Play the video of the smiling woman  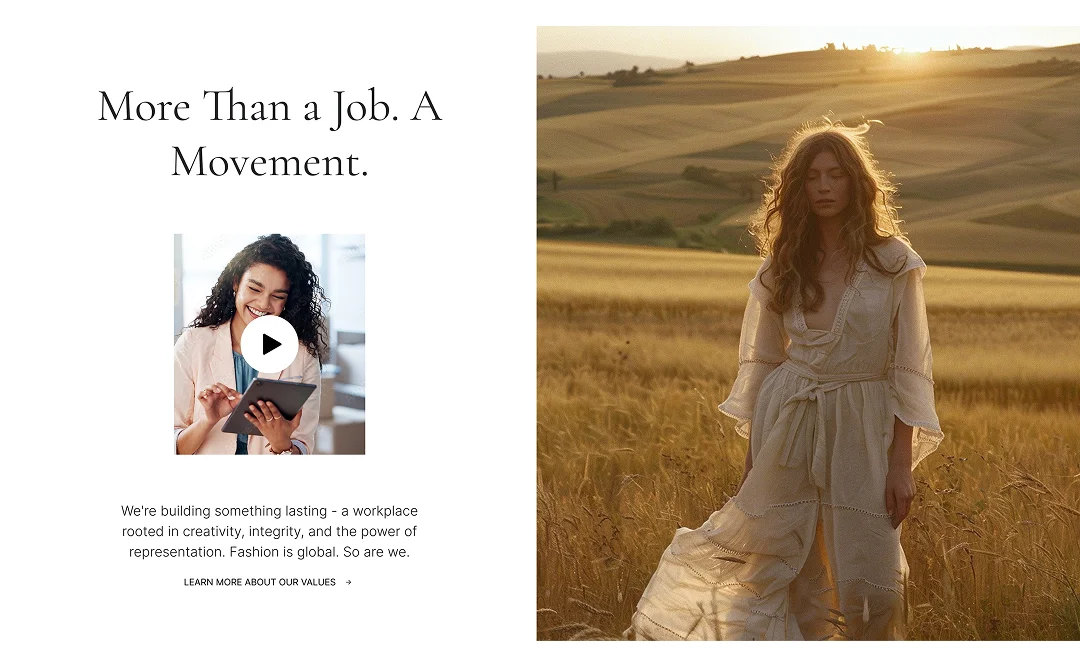269,344
